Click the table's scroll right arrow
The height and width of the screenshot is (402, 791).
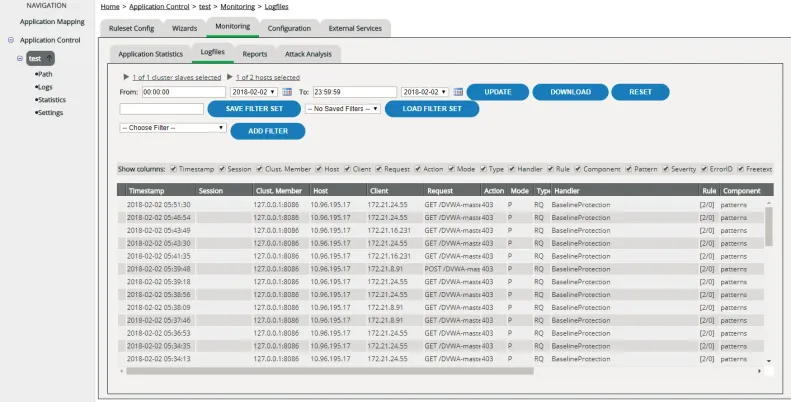pos(759,371)
